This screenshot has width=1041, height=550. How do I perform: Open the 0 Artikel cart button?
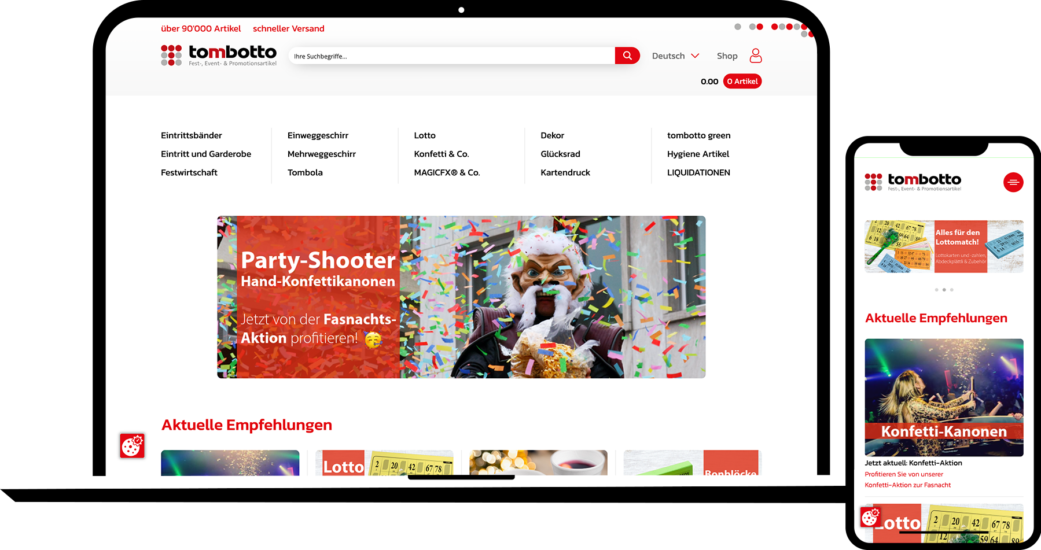[742, 81]
